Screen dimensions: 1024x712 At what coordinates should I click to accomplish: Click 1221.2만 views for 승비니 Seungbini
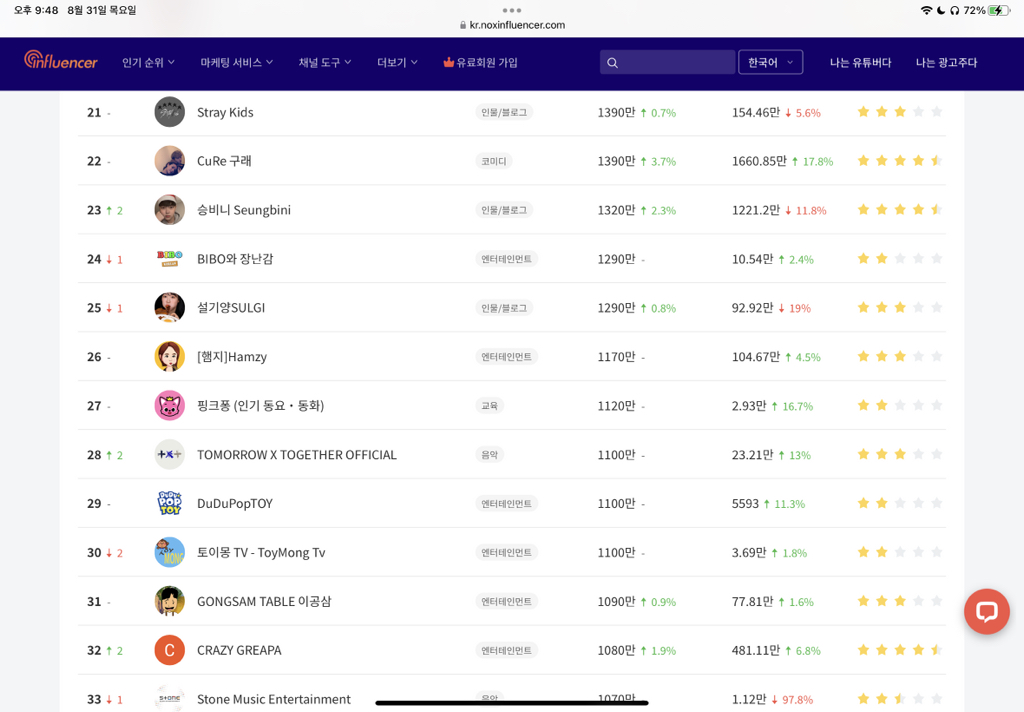[x=756, y=210]
